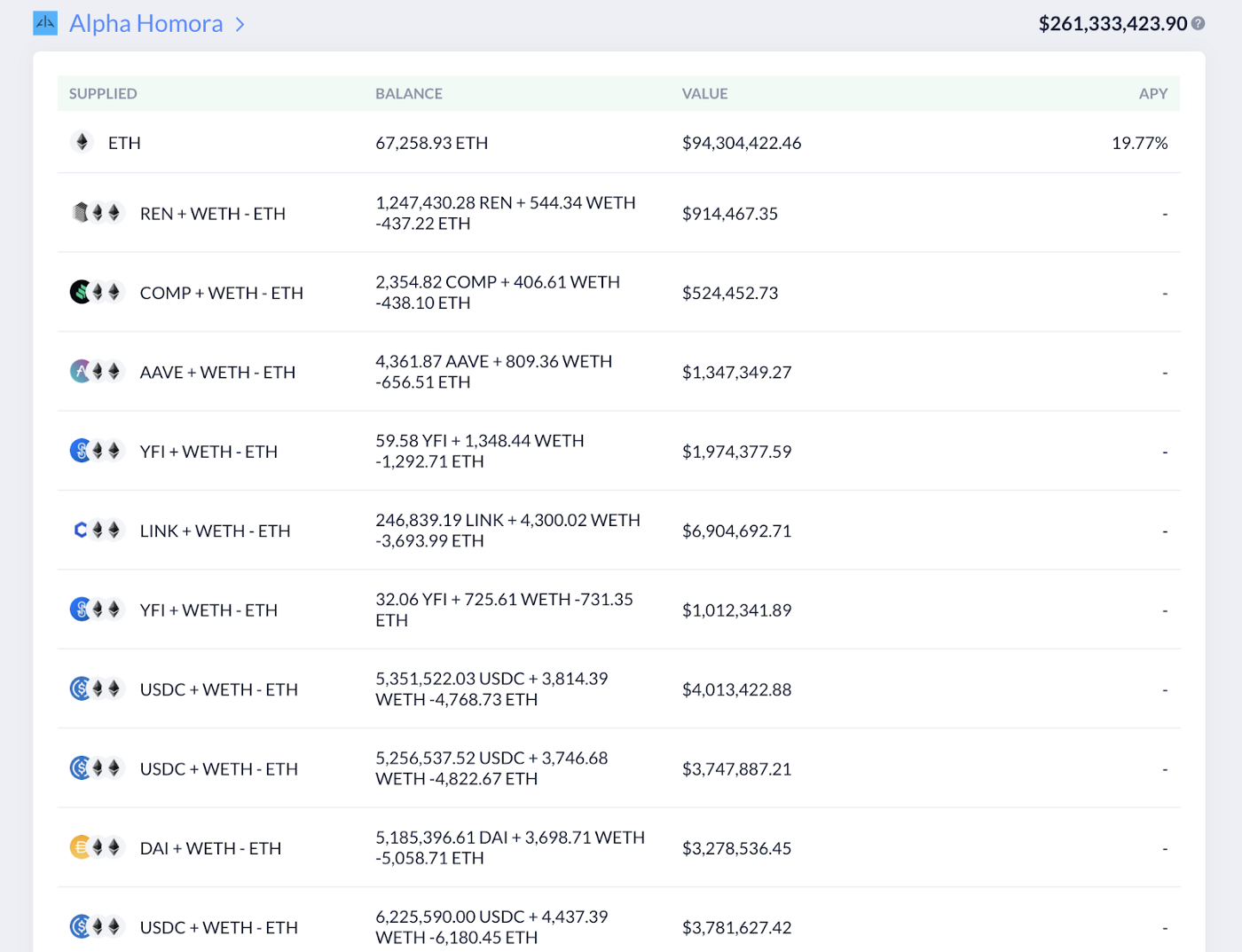Select the 4,361.87 AAVE balance text
Image resolution: width=1242 pixels, height=952 pixels.
494,372
